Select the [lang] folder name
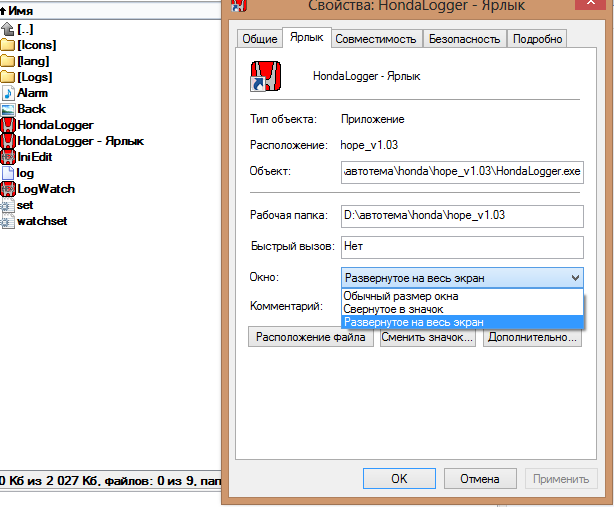 coord(33,61)
